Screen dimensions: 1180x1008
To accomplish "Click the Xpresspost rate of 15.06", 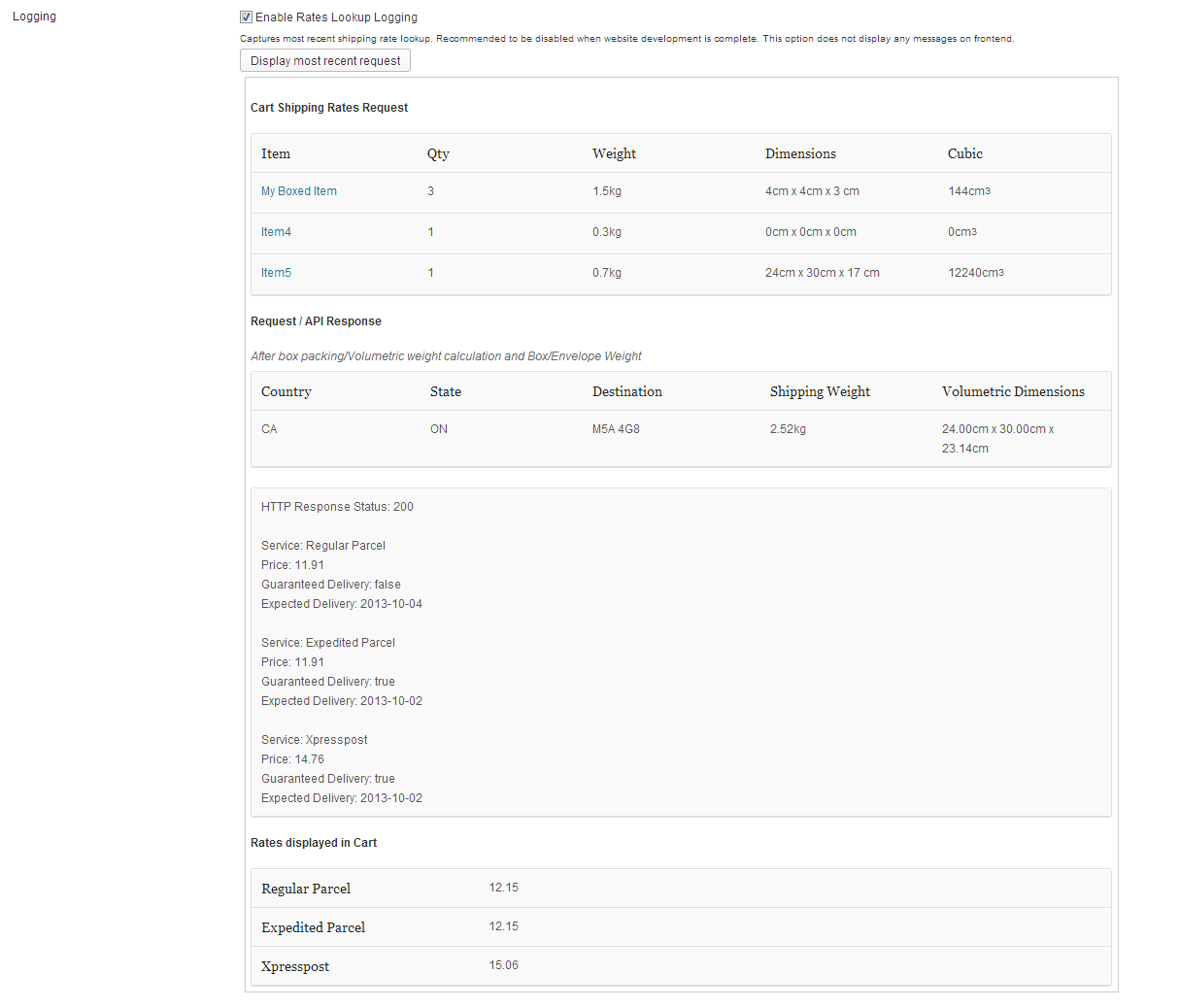I will coord(503,965).
